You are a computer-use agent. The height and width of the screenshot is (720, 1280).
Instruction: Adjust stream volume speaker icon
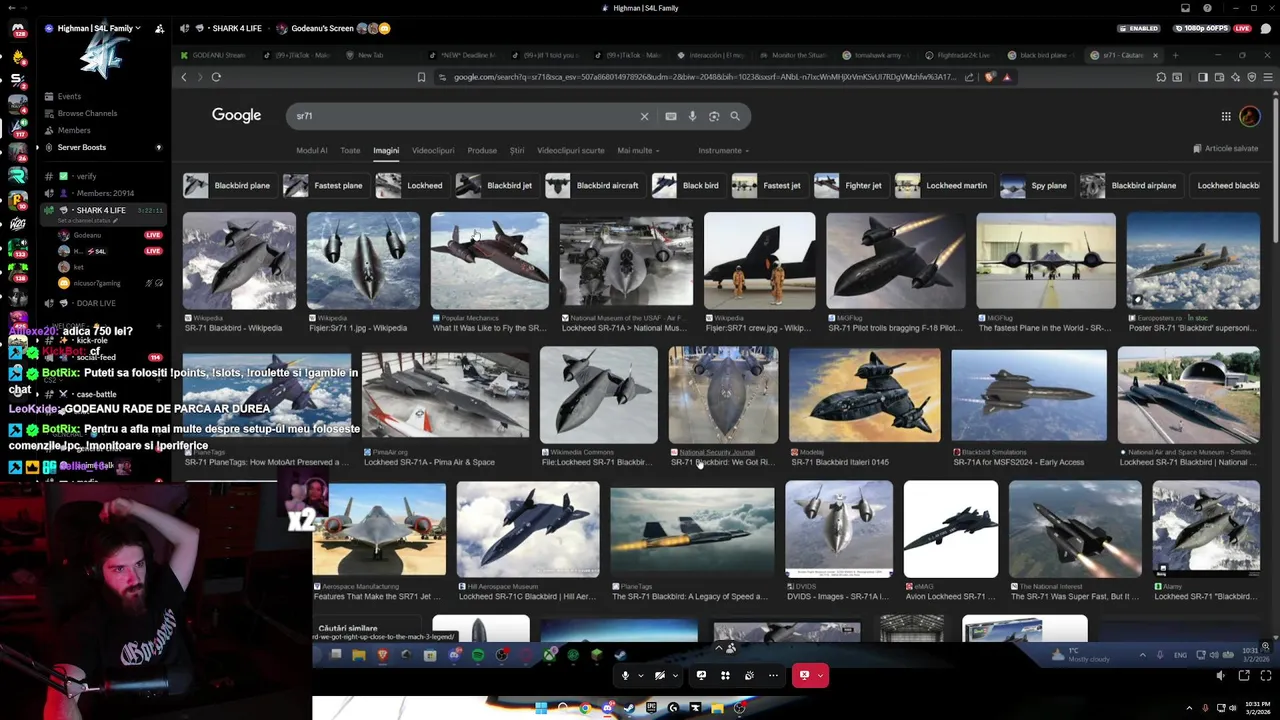1220,676
